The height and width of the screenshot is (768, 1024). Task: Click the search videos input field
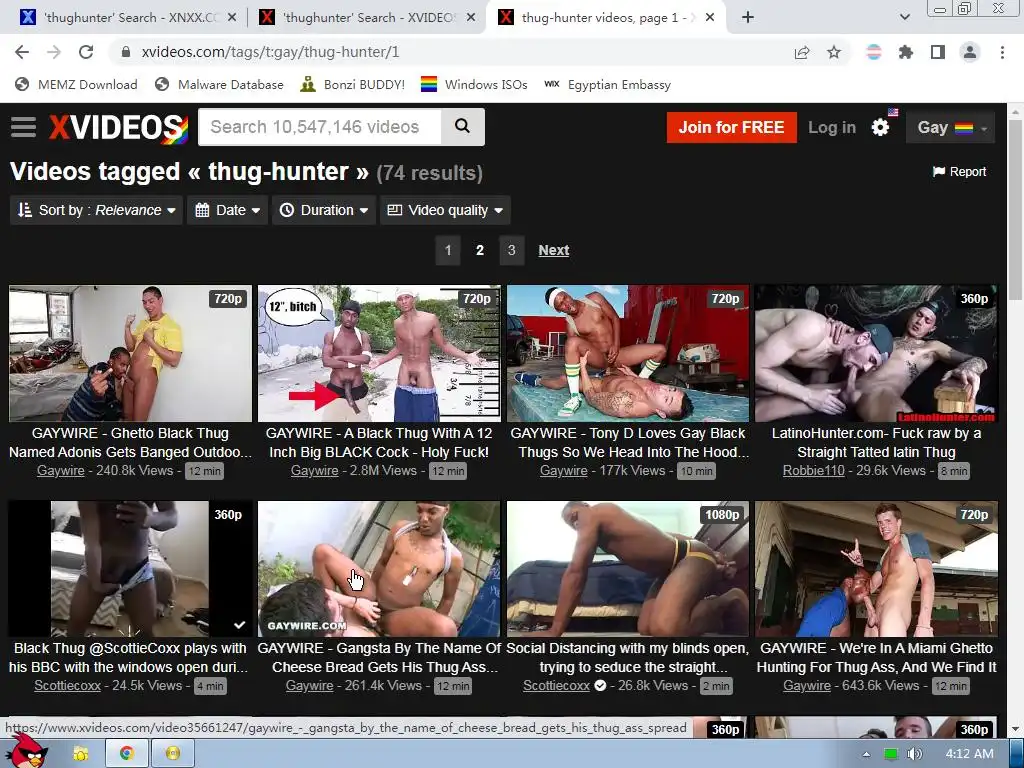(320, 127)
